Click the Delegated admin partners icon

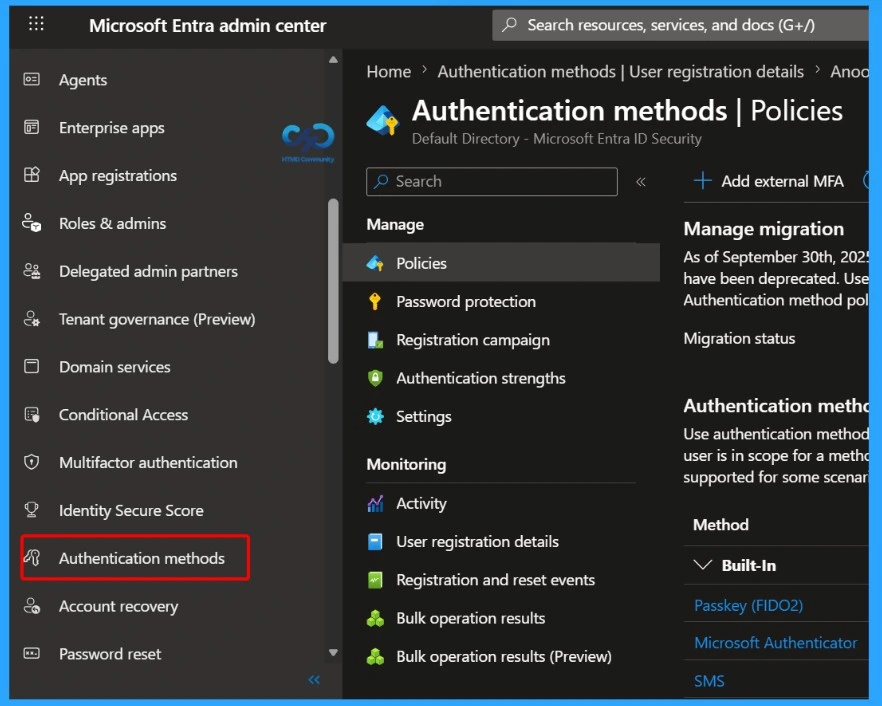point(32,271)
